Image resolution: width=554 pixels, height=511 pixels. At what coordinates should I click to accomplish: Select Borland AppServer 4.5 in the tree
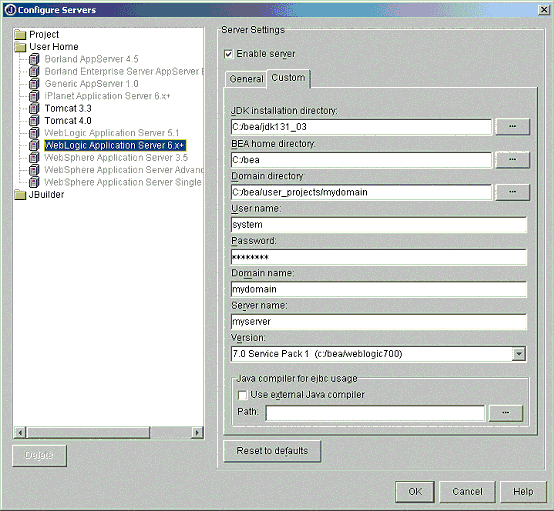(91, 59)
